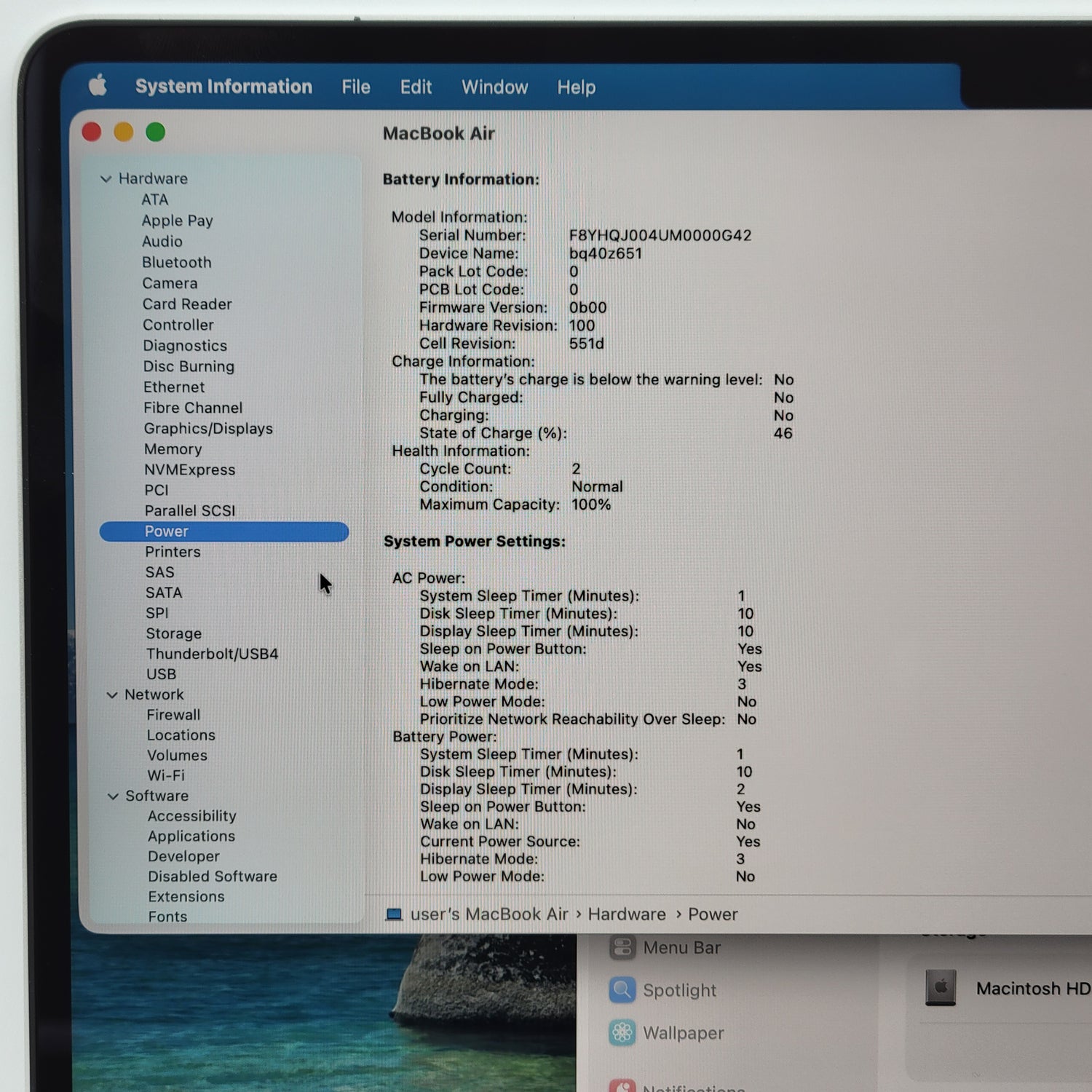Click the Macintosh HD drive icon

point(941,988)
